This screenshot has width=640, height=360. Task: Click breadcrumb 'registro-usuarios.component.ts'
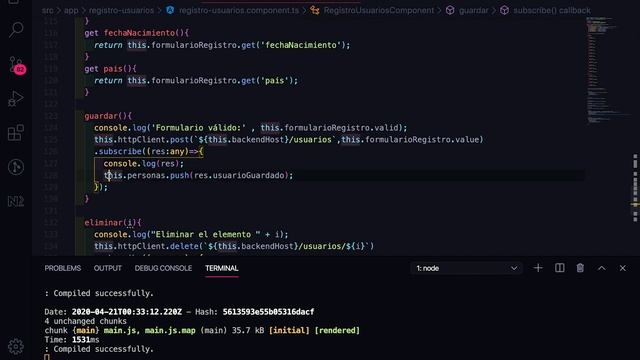pos(239,11)
